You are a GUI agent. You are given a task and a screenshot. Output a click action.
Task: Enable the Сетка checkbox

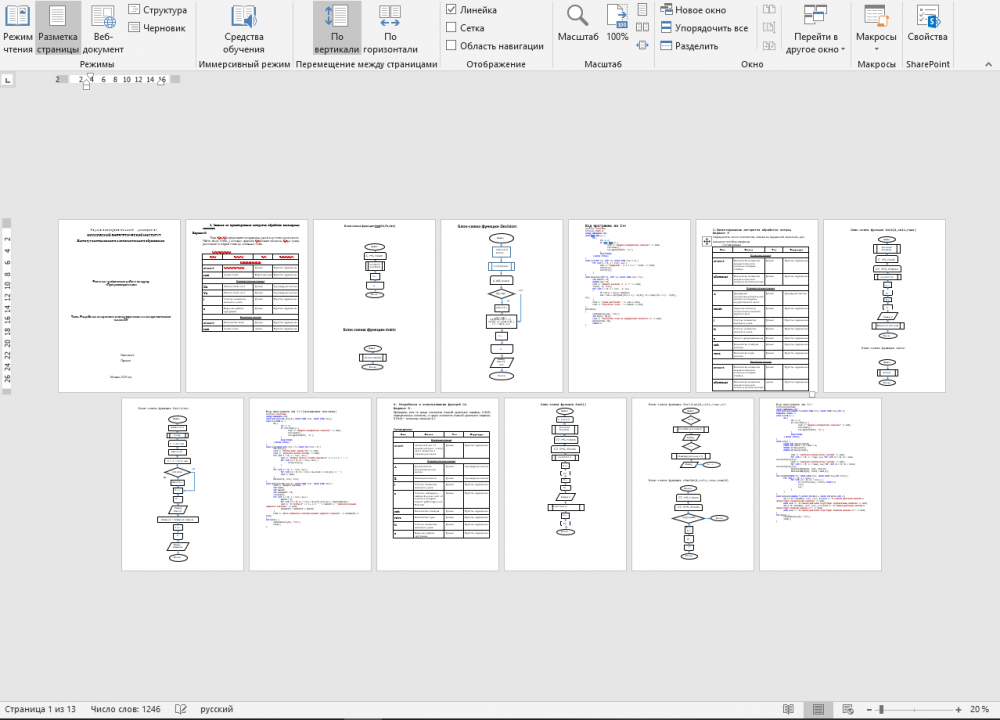point(452,28)
